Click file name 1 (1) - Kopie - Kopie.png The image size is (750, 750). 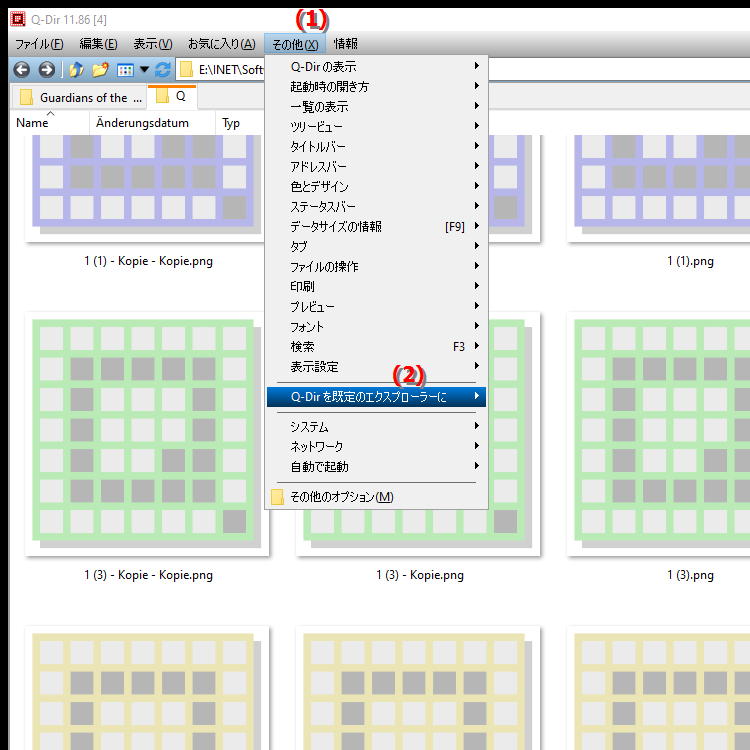coord(148,261)
